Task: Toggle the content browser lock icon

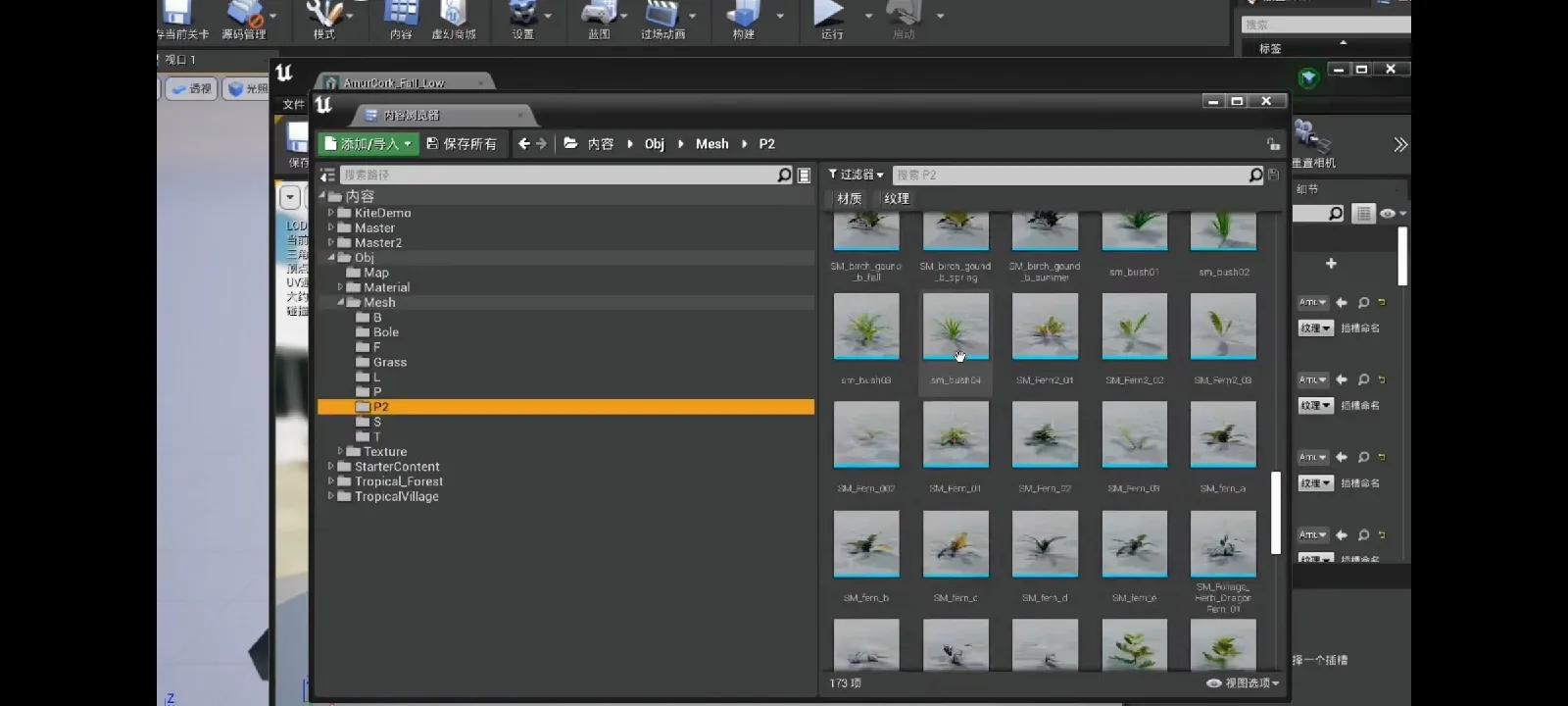Action: pos(1273,144)
